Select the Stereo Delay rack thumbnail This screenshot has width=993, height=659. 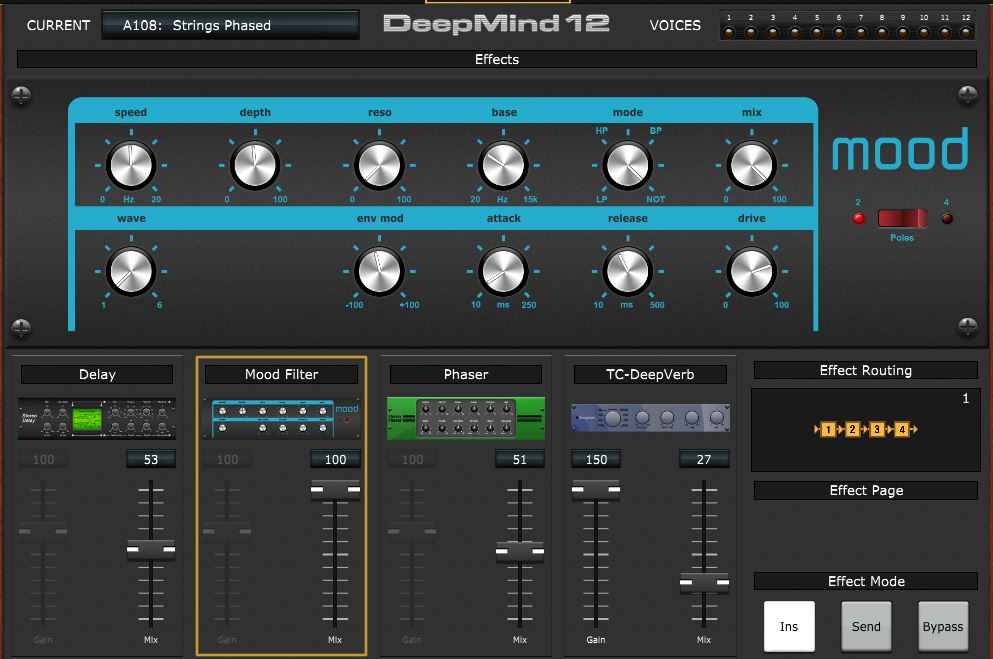click(97, 418)
